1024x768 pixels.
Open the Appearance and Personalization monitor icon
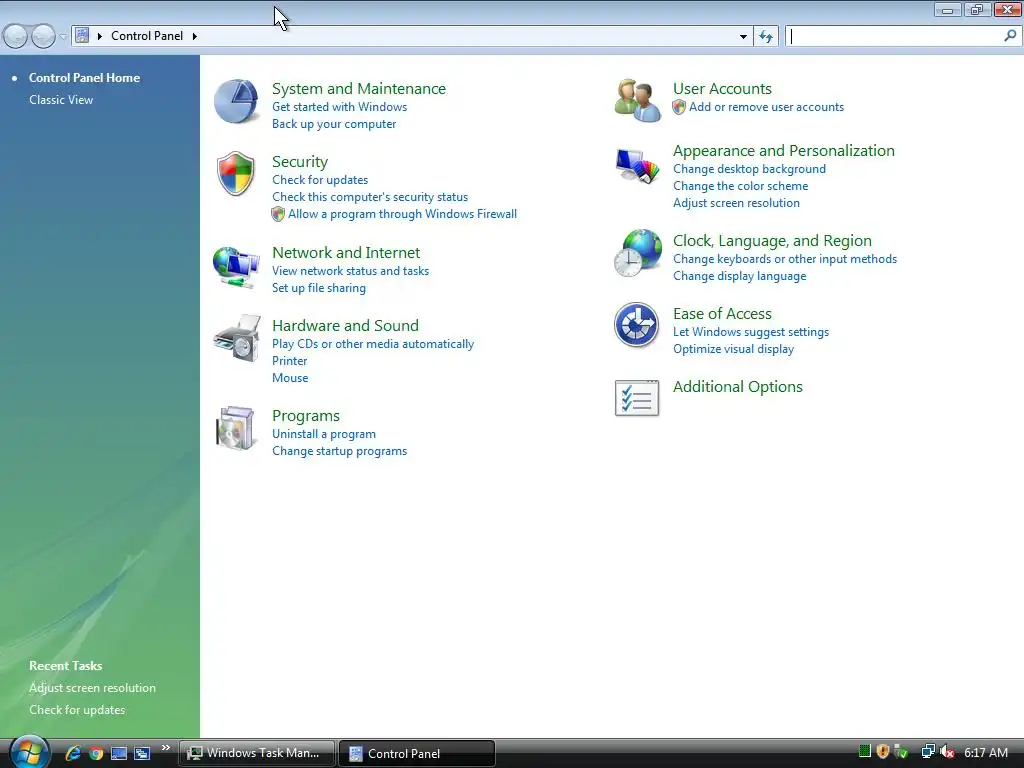(637, 166)
